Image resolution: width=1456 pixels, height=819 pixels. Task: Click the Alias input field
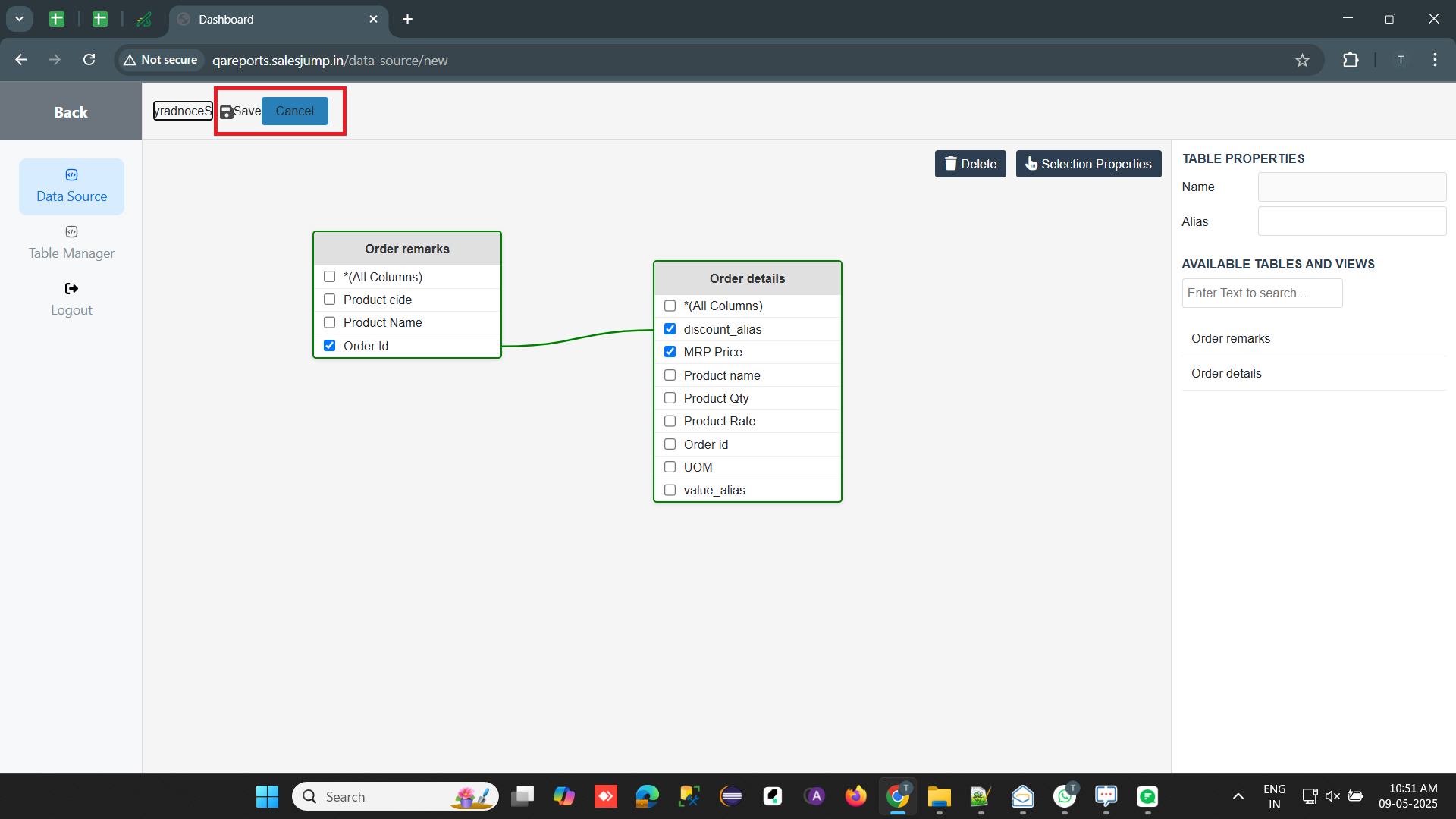[1351, 221]
